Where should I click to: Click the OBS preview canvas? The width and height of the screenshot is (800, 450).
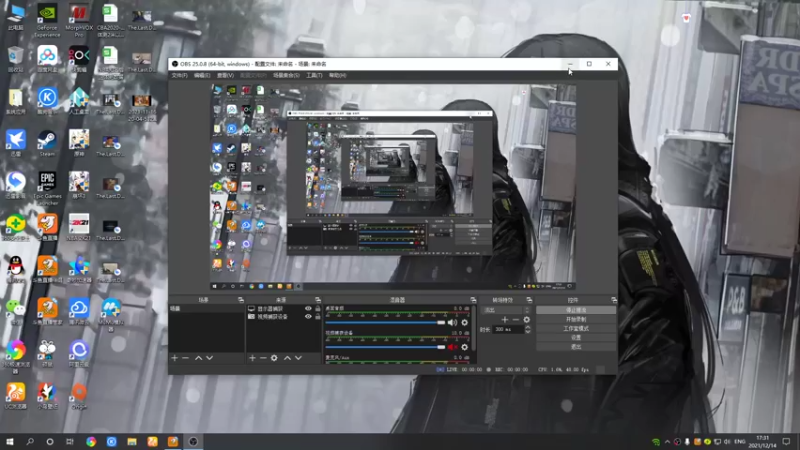tap(393, 187)
